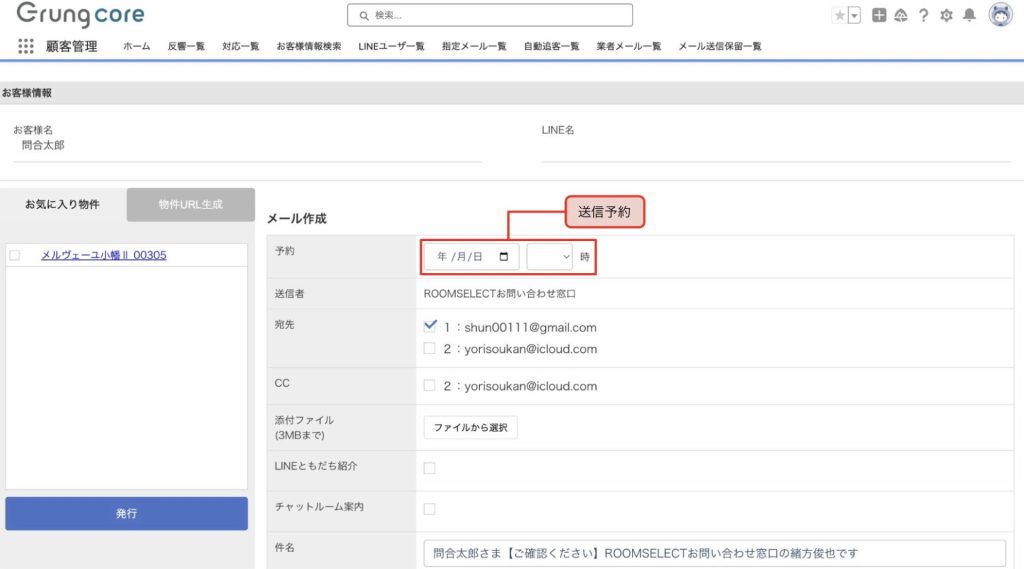Screen dimensions: 1024x569
Task: Switch to the 物件URL生成 tab
Action: pyautogui.click(x=190, y=204)
